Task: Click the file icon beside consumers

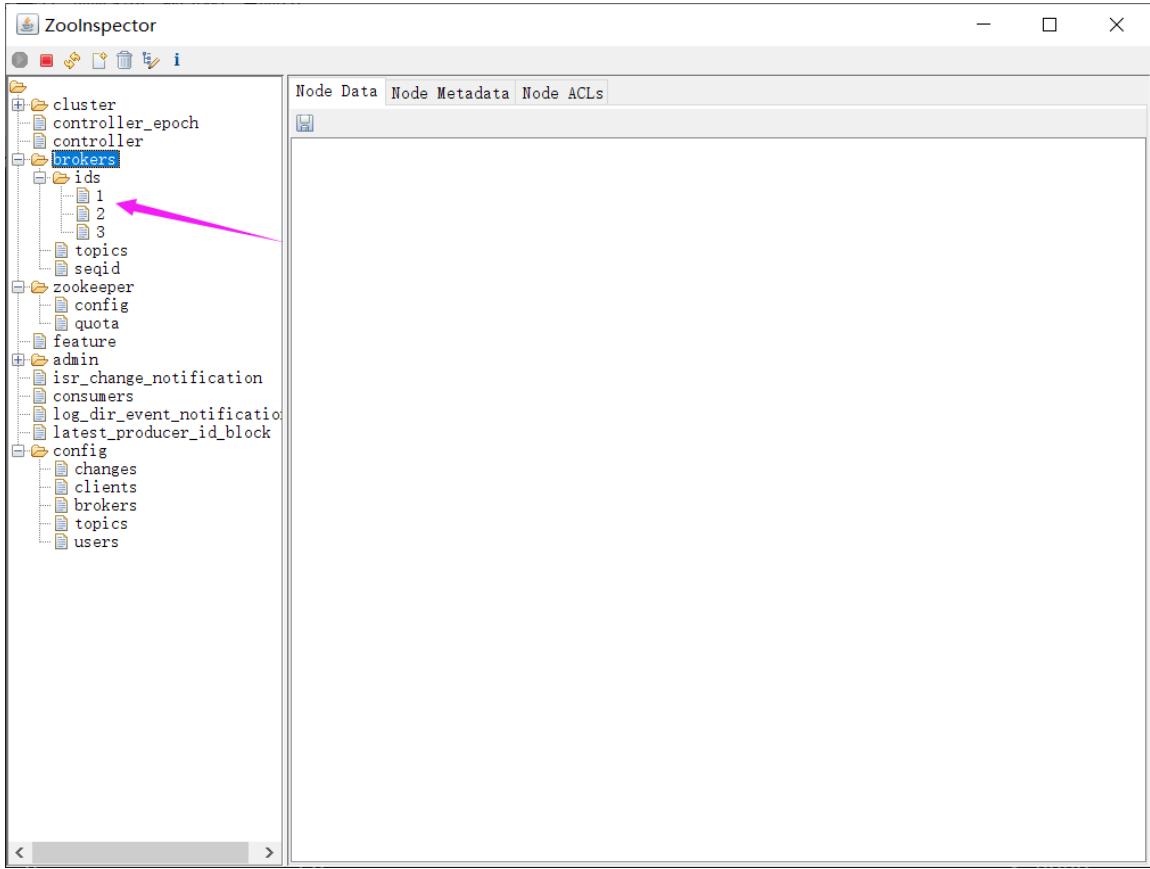Action: click(40, 397)
